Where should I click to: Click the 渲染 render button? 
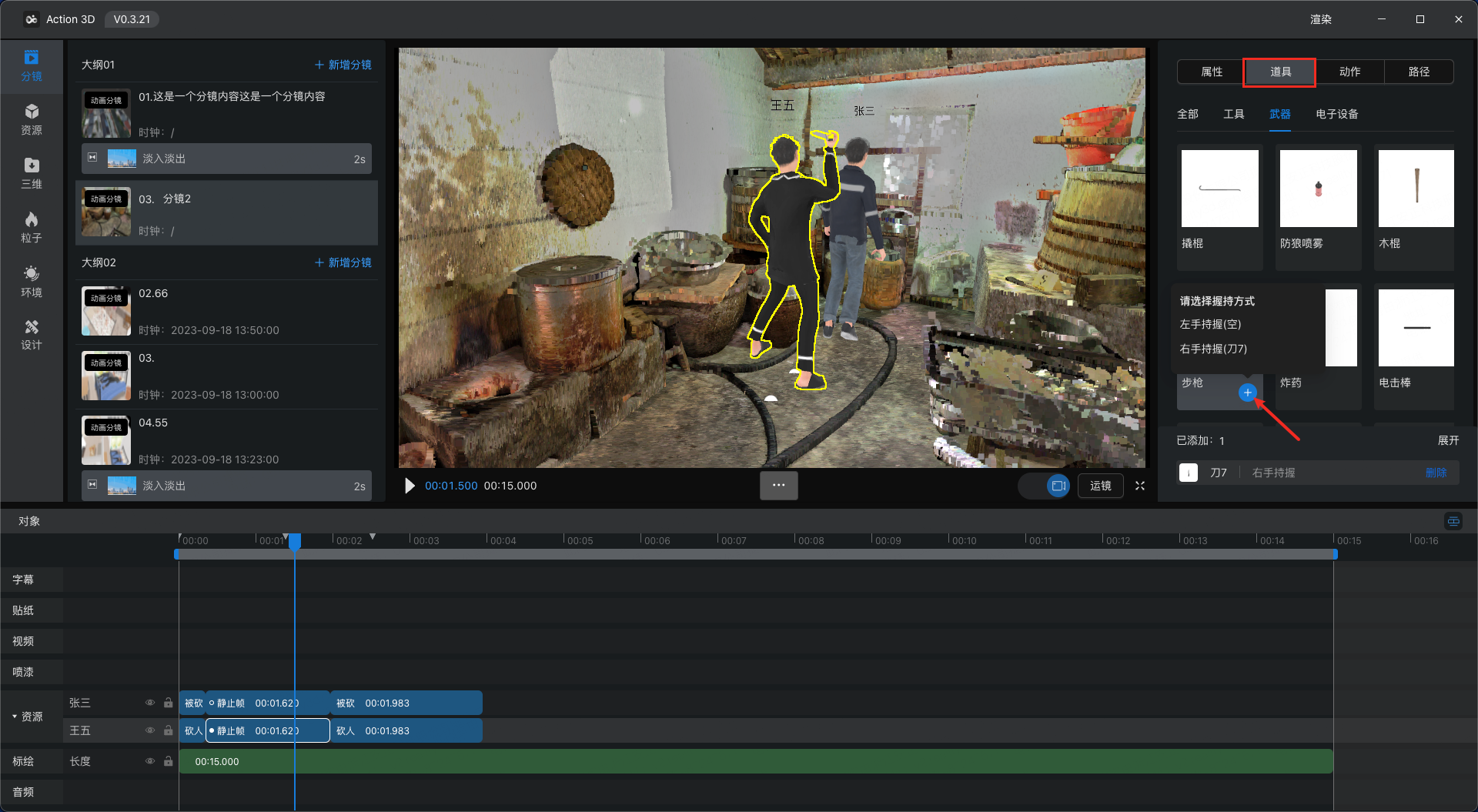[x=1321, y=19]
